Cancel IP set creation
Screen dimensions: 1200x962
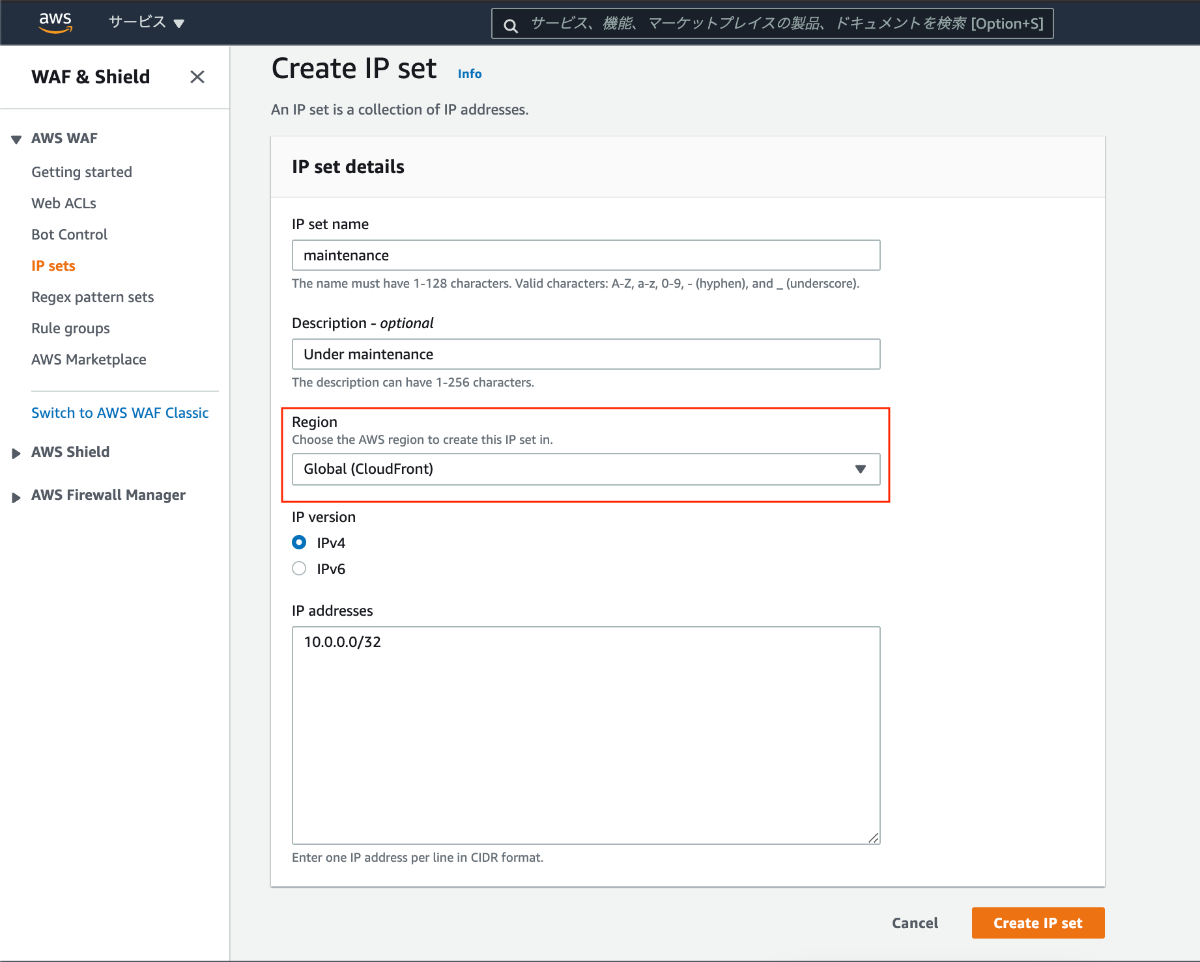click(x=915, y=923)
